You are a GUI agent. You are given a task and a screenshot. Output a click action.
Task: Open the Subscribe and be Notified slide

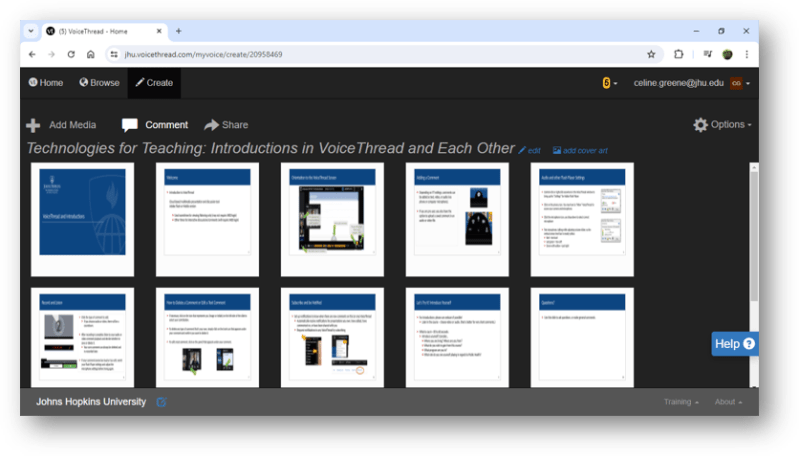click(332, 337)
